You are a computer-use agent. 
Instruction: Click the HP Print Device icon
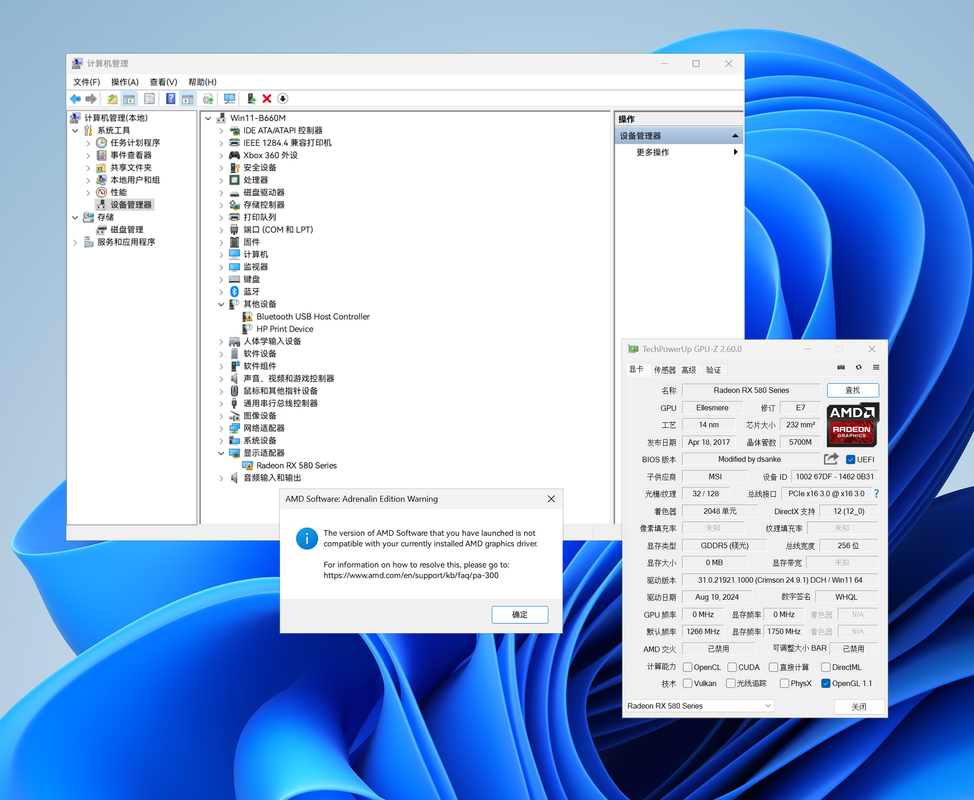(x=247, y=329)
